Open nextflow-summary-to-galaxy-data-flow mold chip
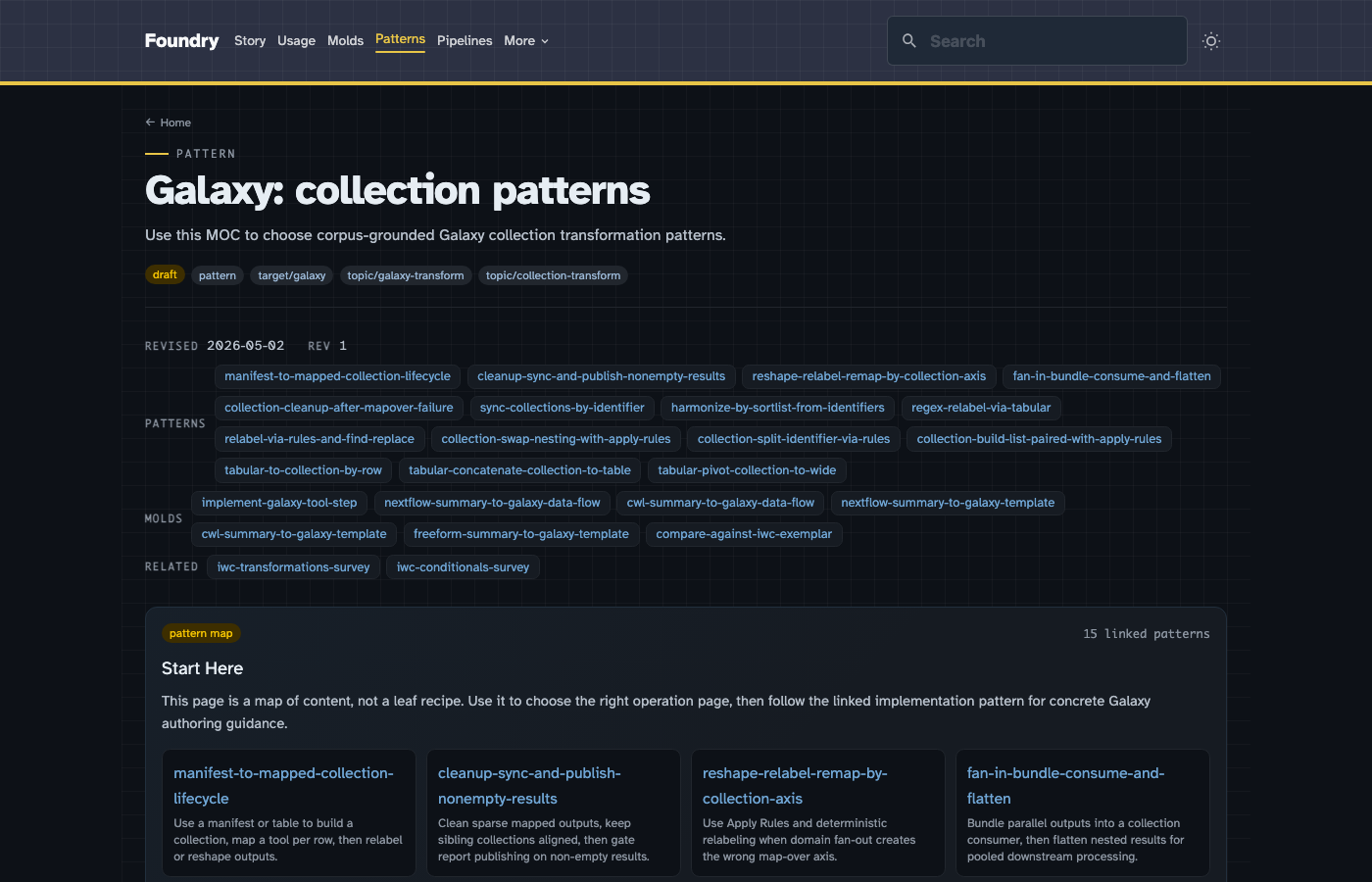 click(x=492, y=503)
